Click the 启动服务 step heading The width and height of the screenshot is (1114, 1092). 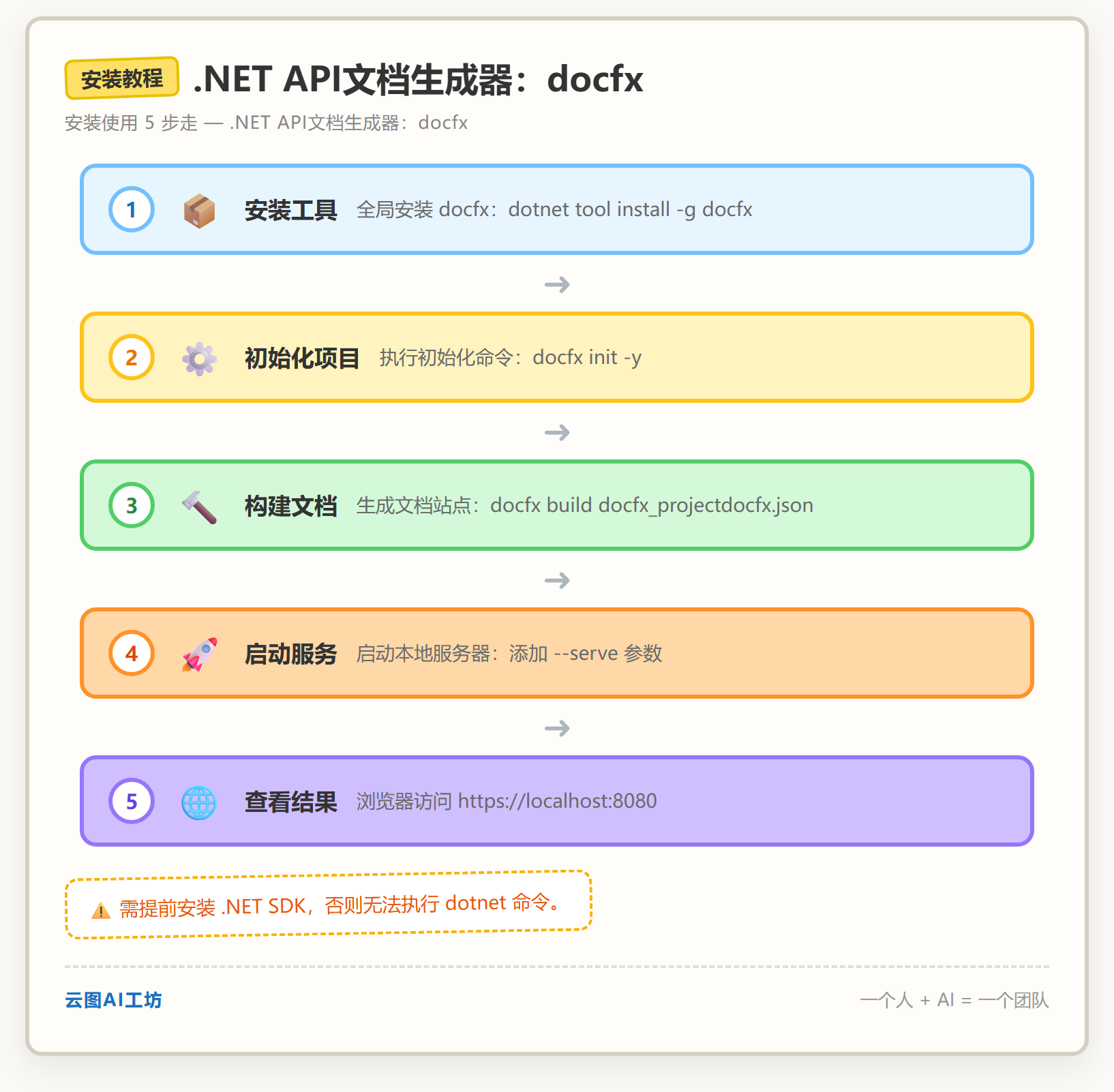click(291, 654)
